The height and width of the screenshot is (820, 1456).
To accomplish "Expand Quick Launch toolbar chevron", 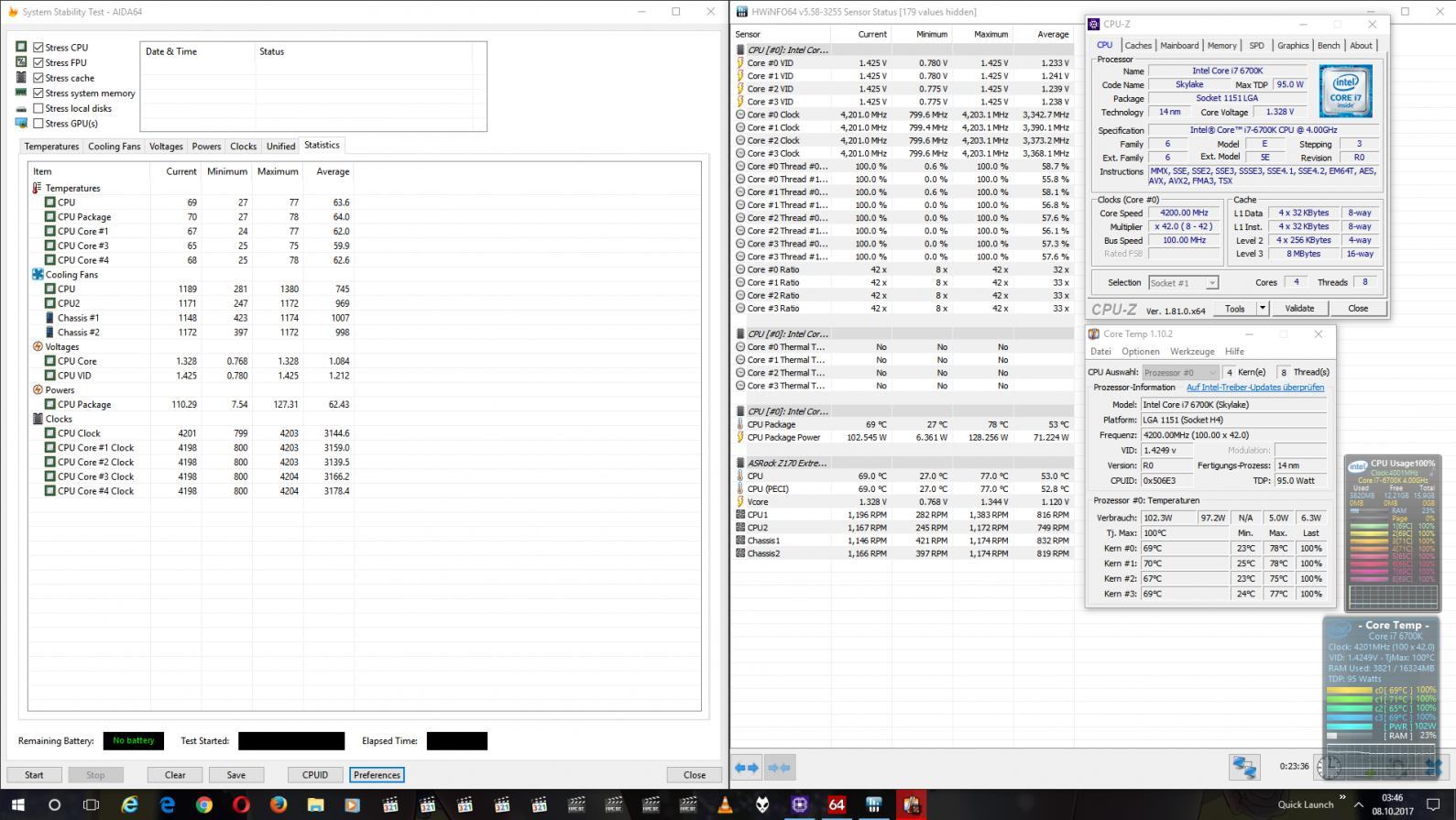I will (x=1342, y=799).
